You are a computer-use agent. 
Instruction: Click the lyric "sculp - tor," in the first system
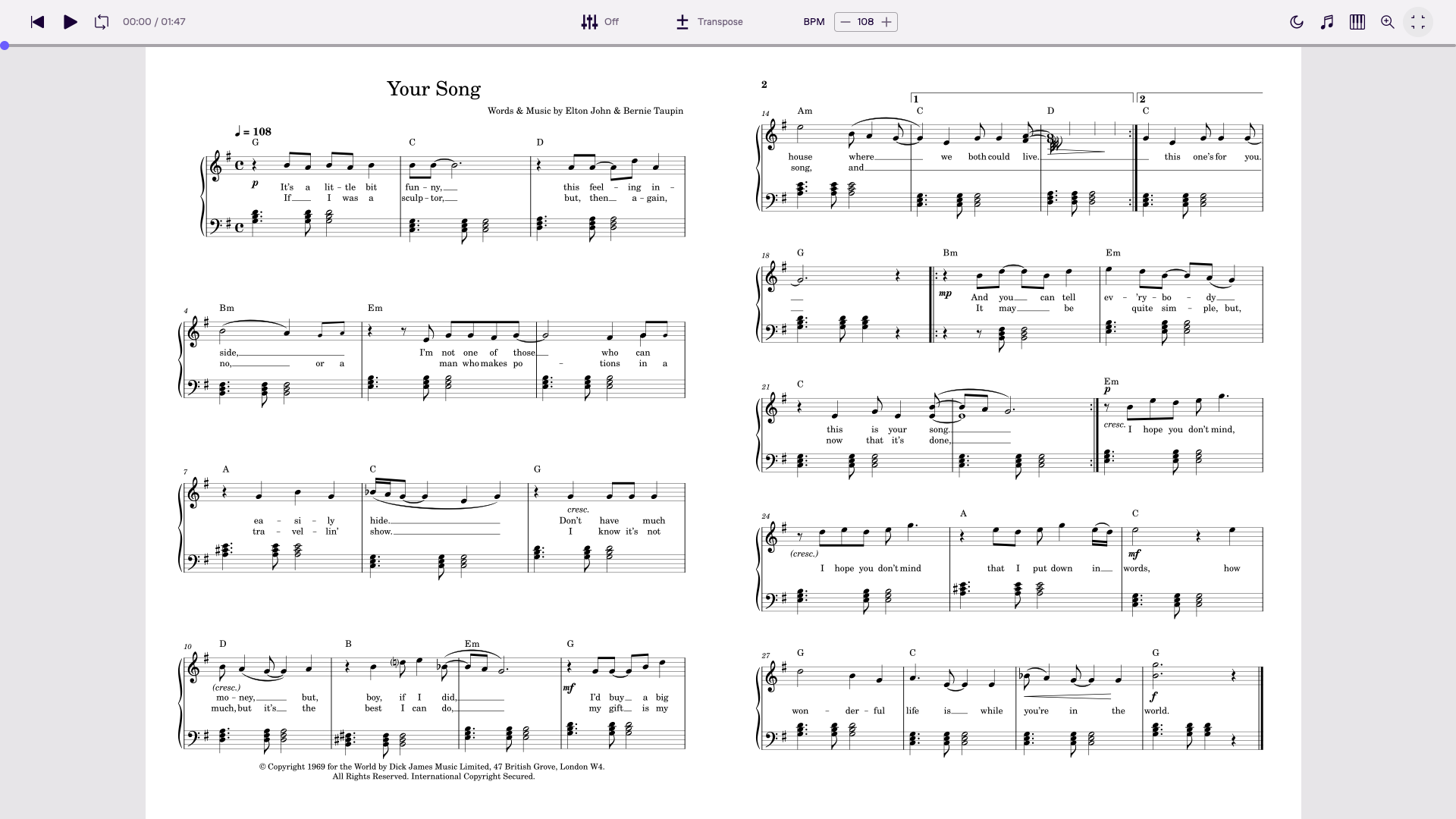[423, 198]
